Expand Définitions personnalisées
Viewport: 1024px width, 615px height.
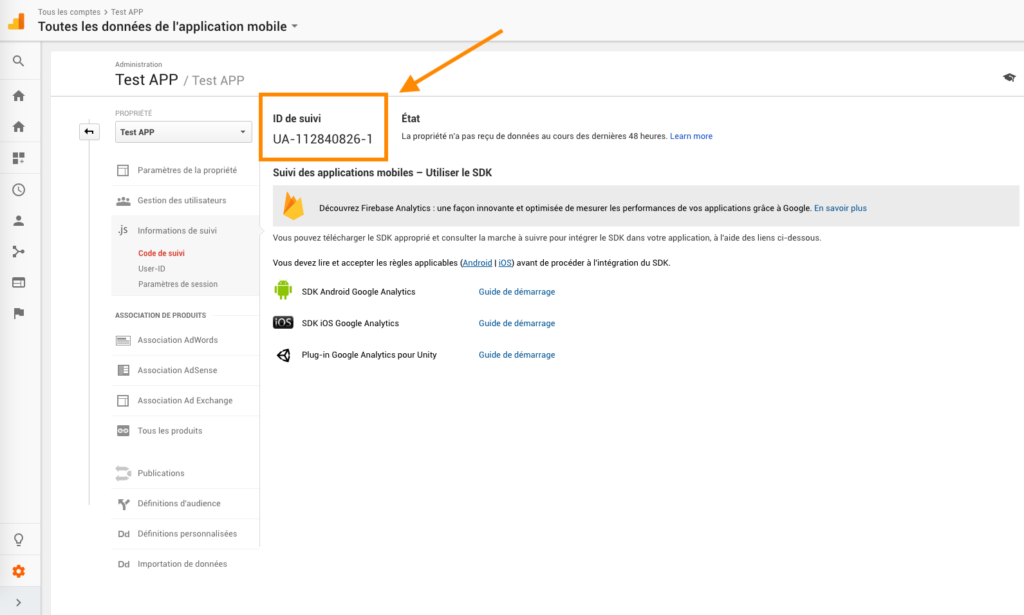(x=187, y=534)
